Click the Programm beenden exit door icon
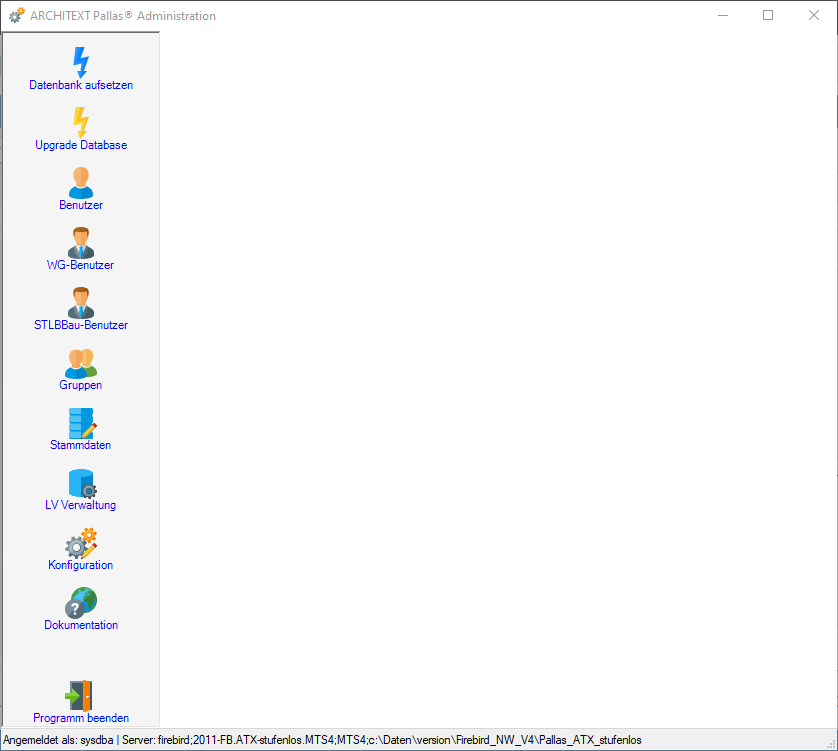This screenshot has width=838, height=751. [79, 695]
